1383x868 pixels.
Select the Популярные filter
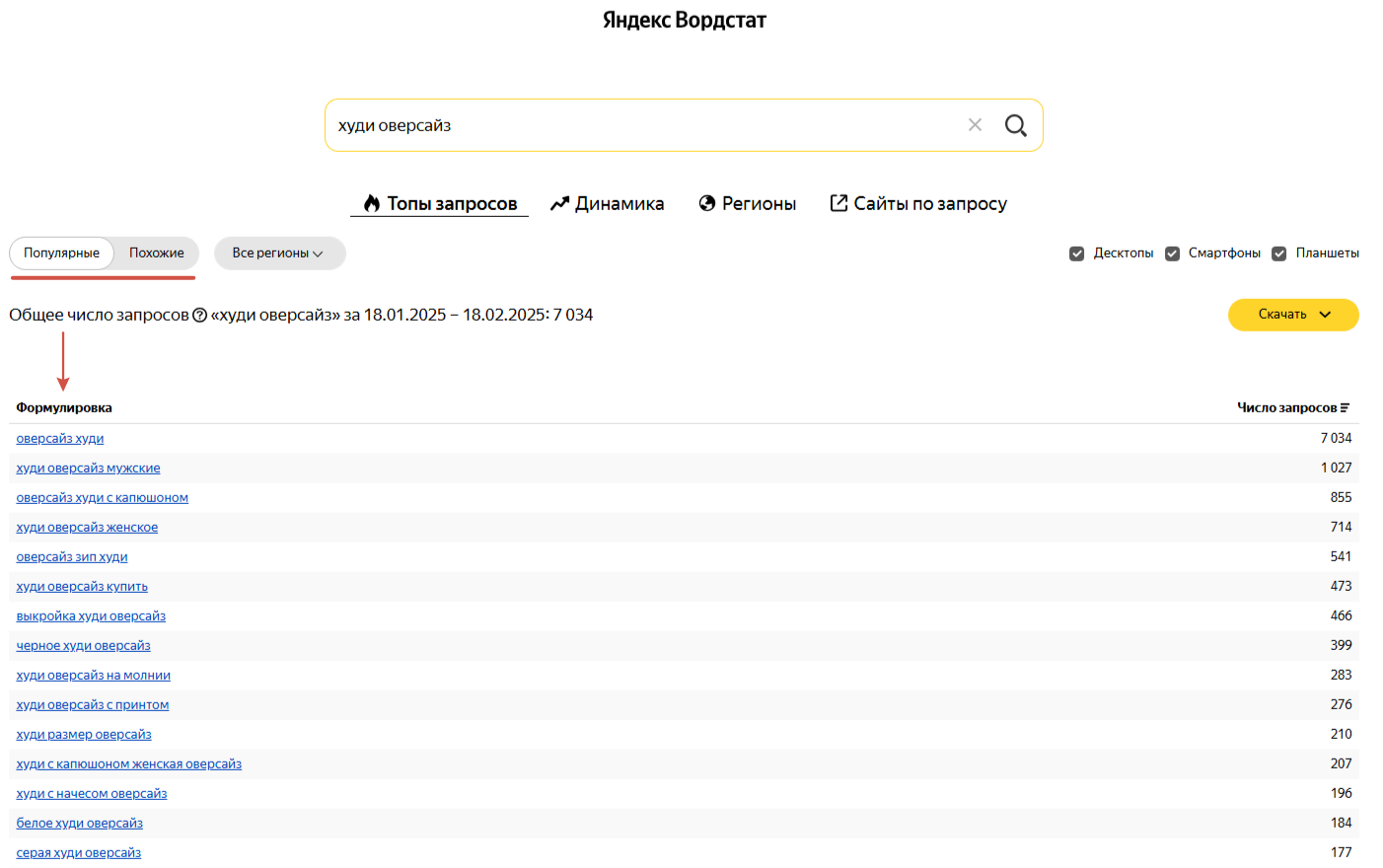[x=61, y=253]
